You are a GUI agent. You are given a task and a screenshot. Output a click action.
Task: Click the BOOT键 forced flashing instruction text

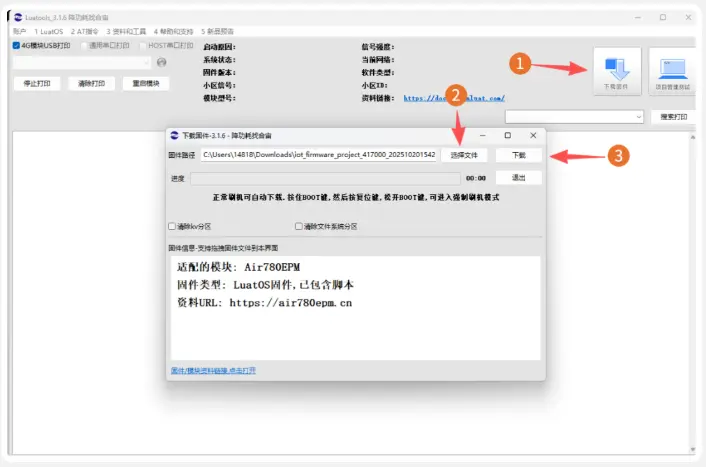(356, 197)
